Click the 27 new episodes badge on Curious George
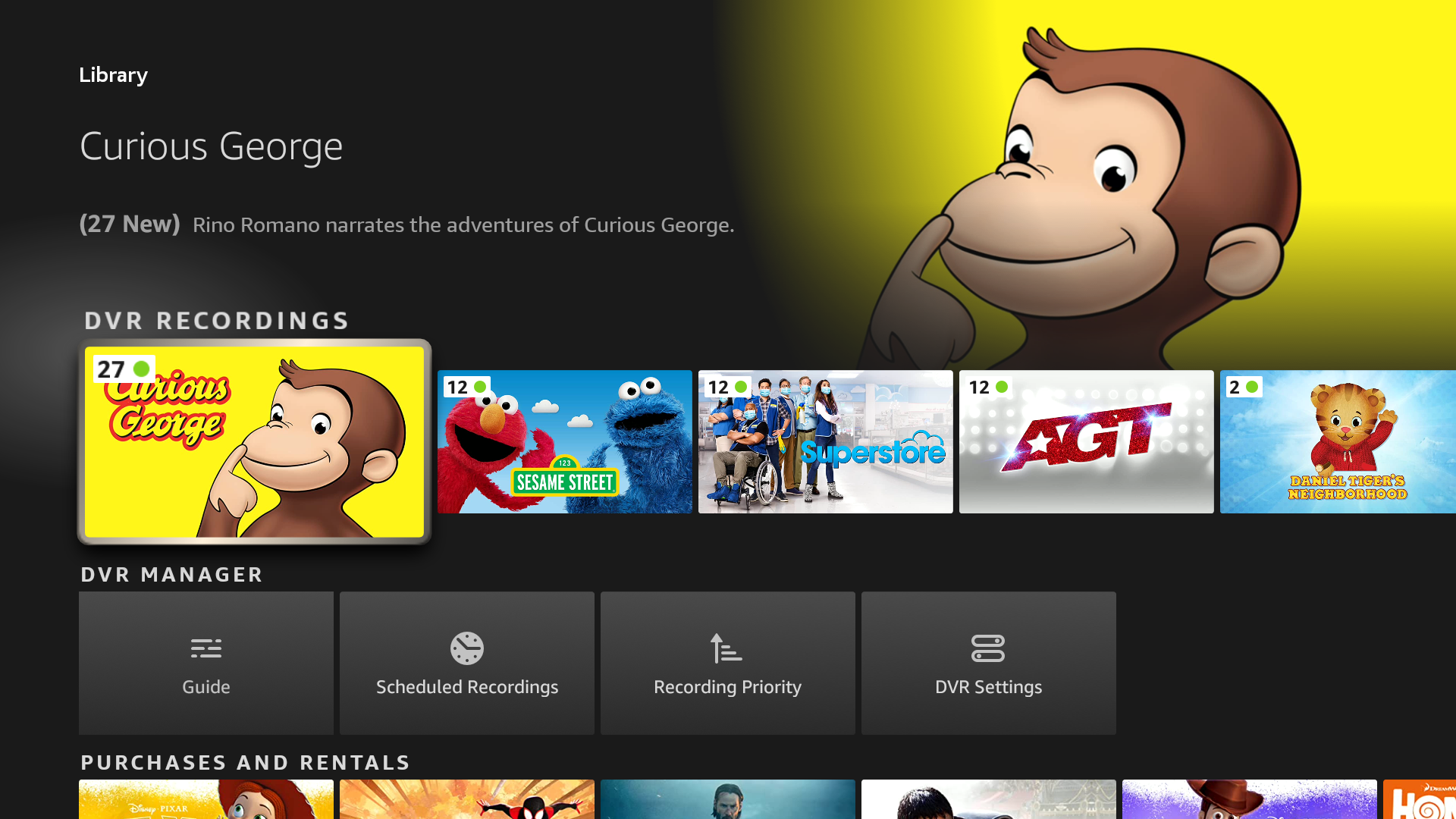 click(x=124, y=369)
